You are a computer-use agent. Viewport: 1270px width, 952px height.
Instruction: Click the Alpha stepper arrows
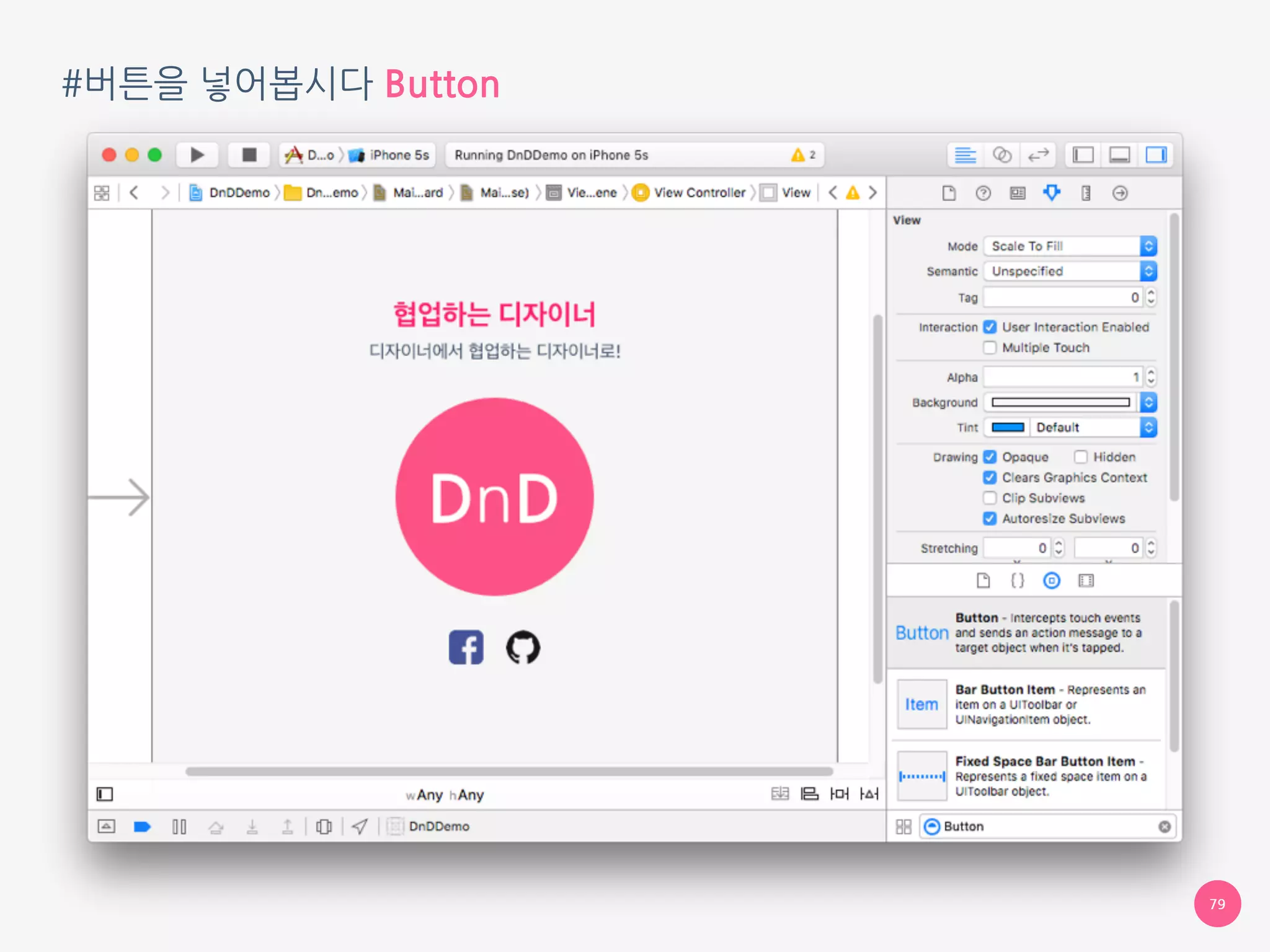(1151, 377)
